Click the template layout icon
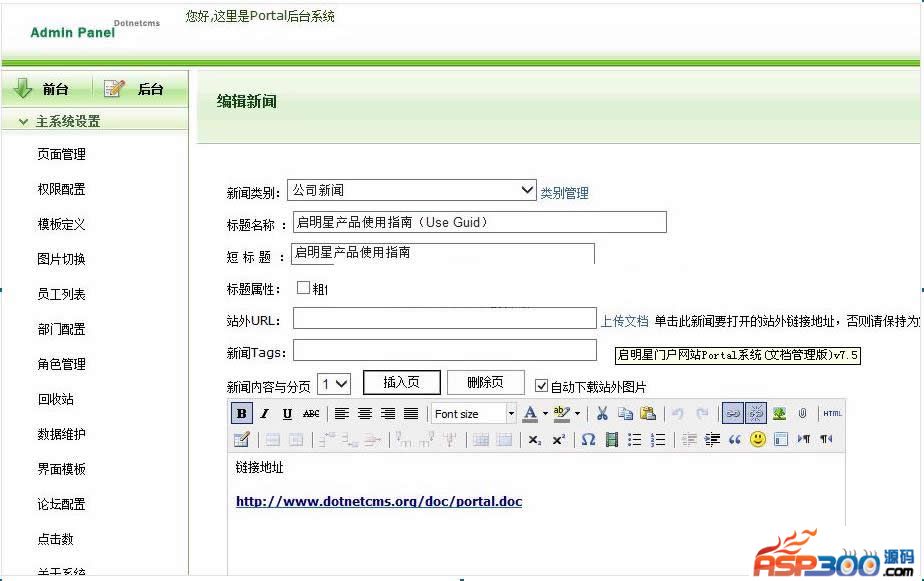 pos(781,440)
